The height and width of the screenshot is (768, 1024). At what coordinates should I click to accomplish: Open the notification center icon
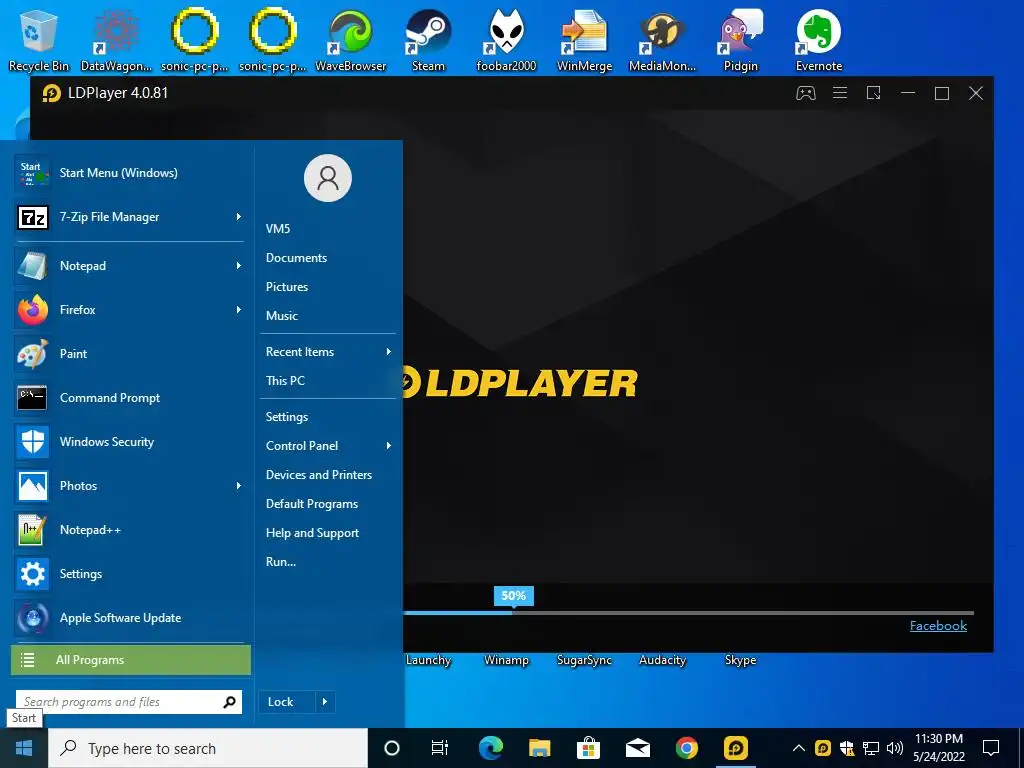pos(991,748)
